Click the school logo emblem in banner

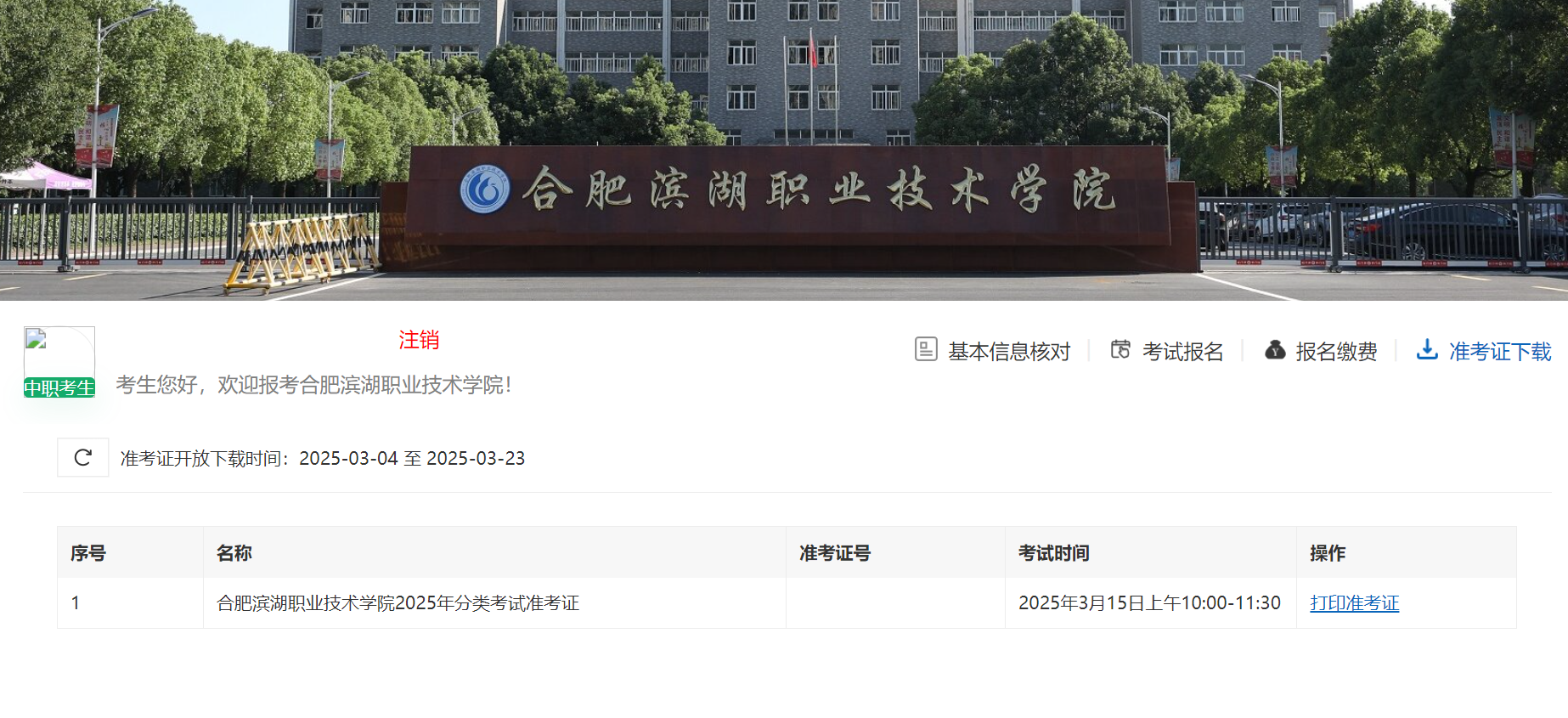[x=485, y=189]
